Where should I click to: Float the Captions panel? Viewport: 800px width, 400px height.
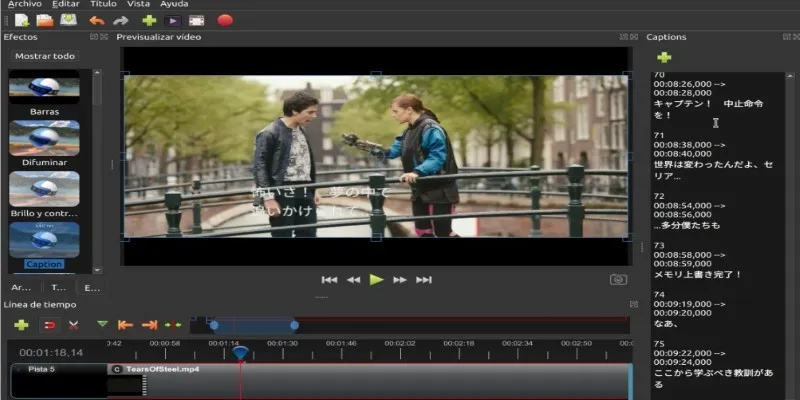[786, 37]
